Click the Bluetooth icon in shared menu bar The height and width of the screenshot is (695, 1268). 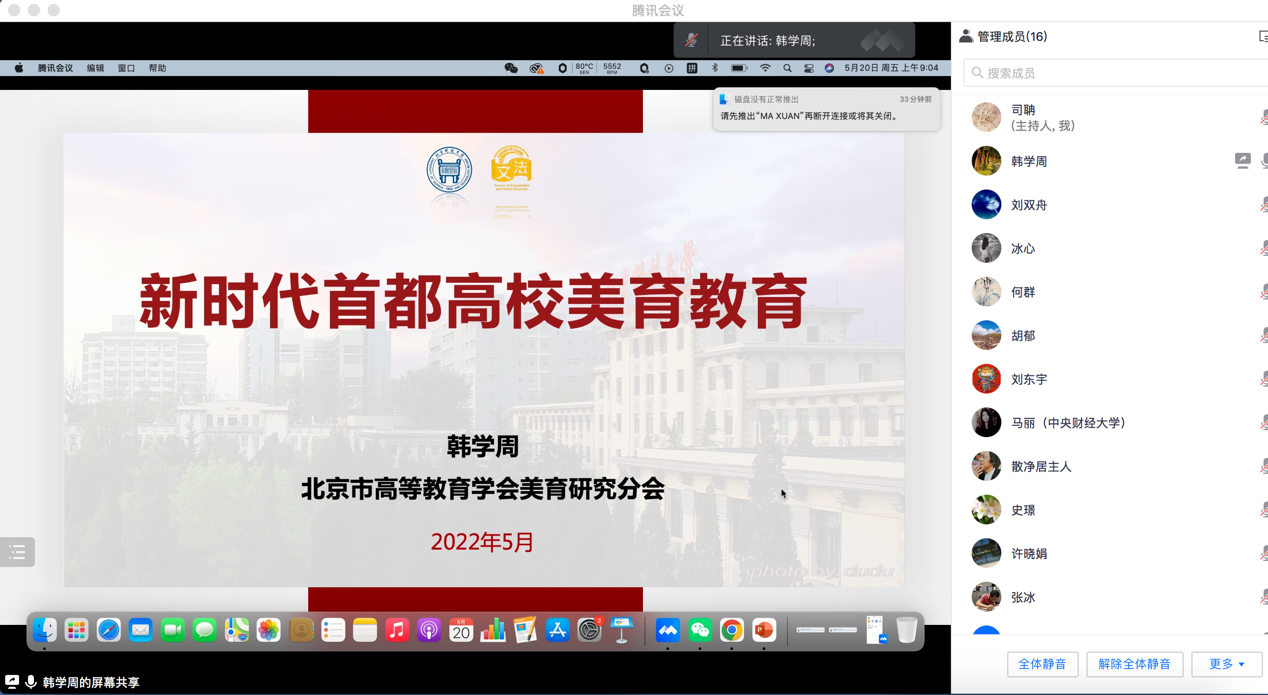click(714, 68)
